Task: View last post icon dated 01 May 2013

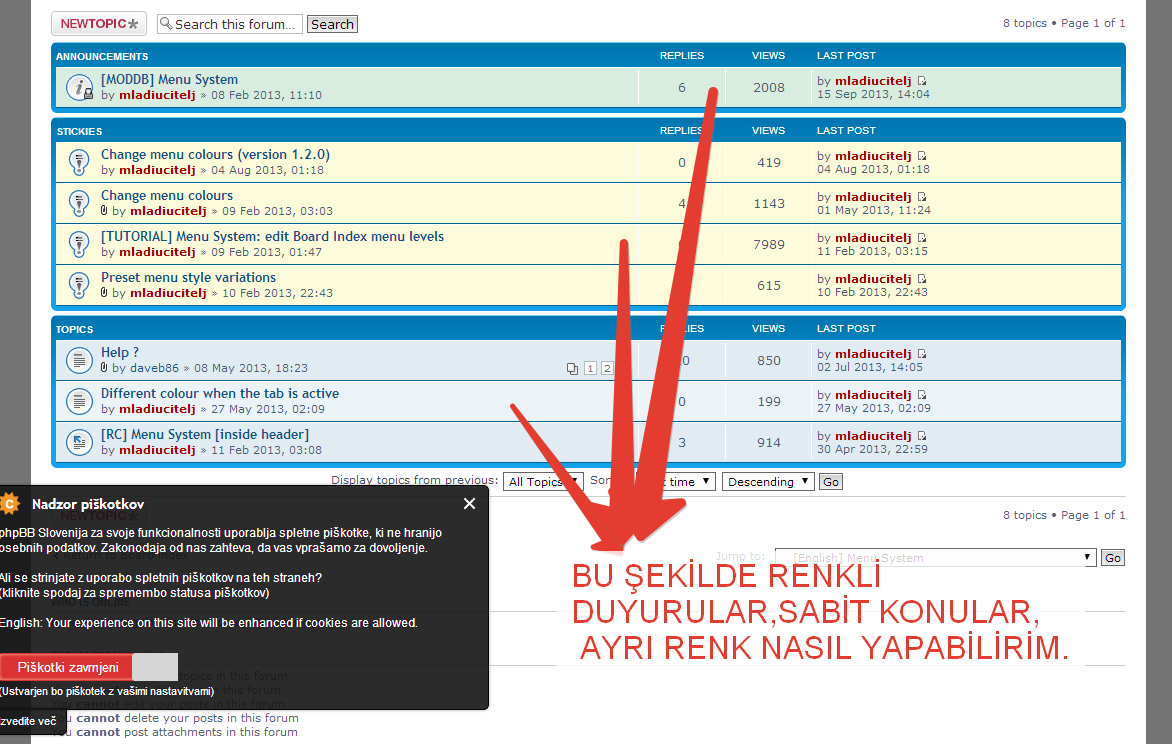Action: tap(922, 197)
